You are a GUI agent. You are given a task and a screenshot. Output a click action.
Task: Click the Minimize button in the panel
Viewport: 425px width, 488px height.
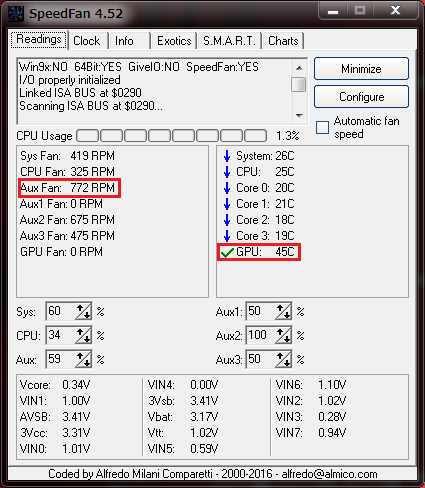tap(361, 69)
